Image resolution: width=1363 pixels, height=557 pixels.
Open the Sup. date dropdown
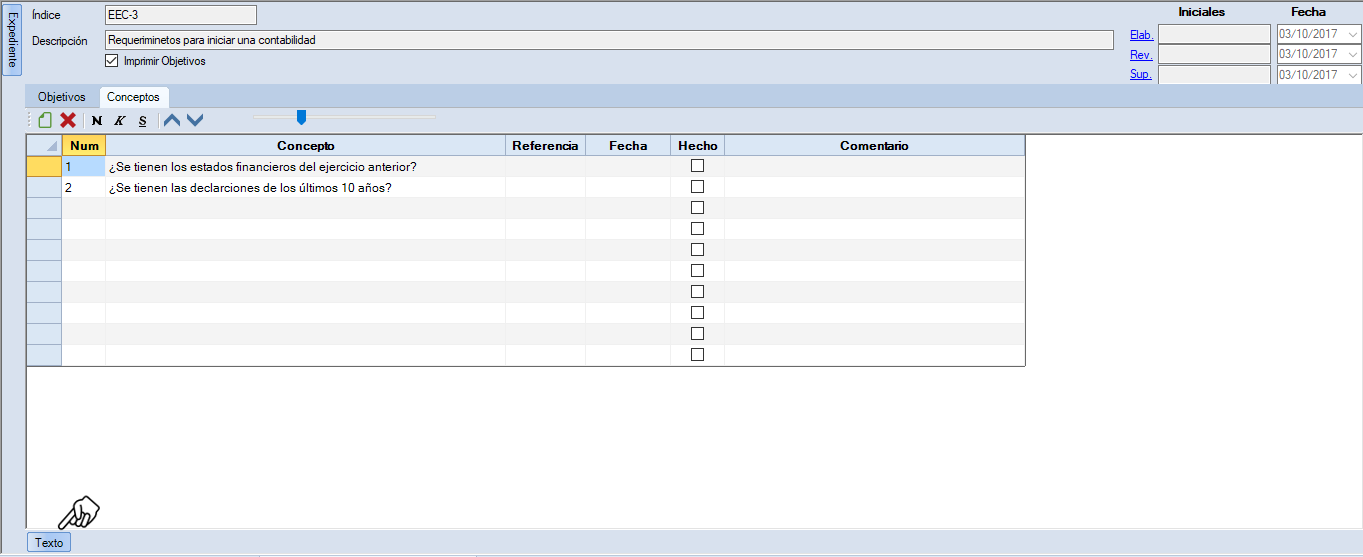point(1353,76)
